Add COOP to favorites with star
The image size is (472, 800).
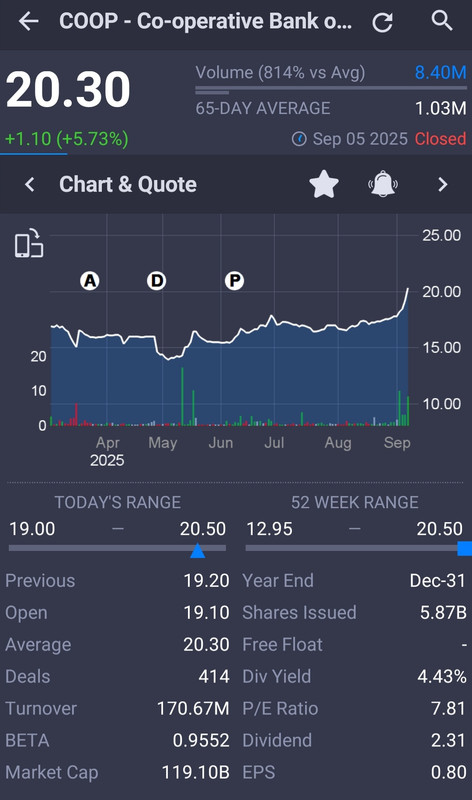[x=324, y=184]
